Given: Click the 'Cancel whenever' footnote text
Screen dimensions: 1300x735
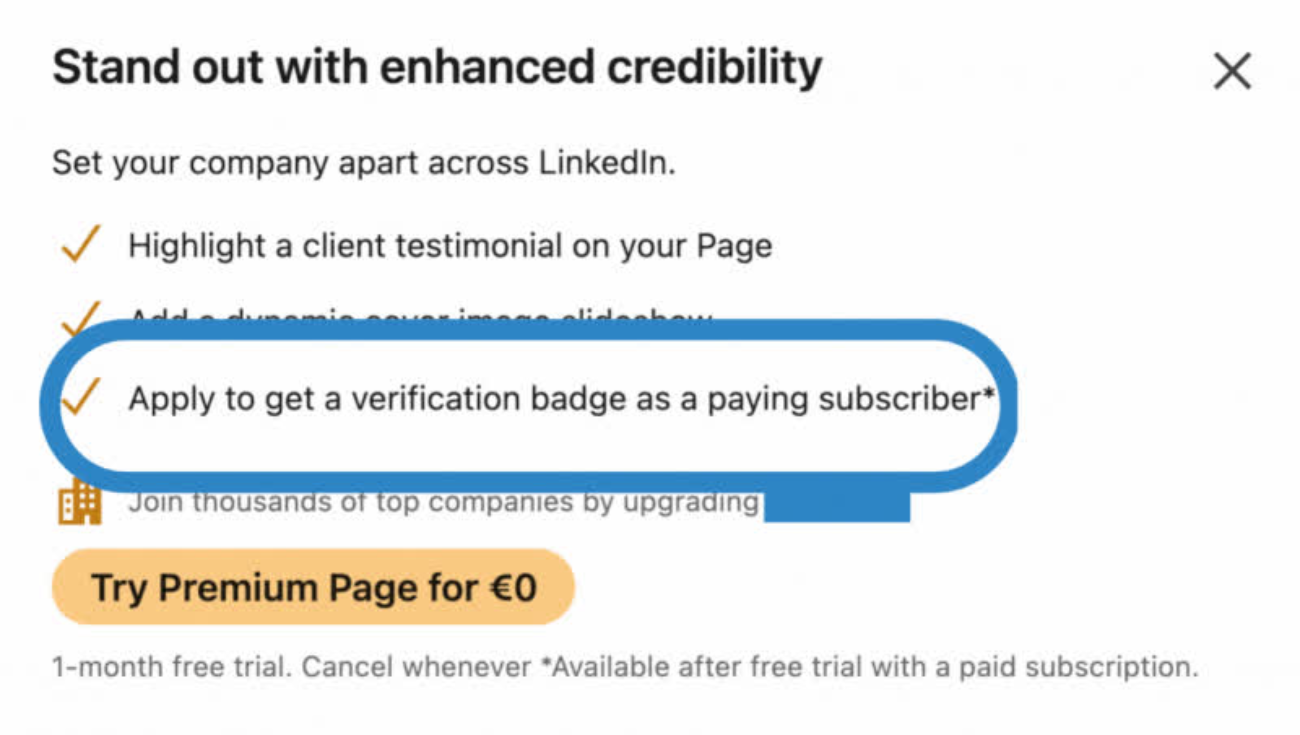Looking at the screenshot, I should (x=416, y=667).
